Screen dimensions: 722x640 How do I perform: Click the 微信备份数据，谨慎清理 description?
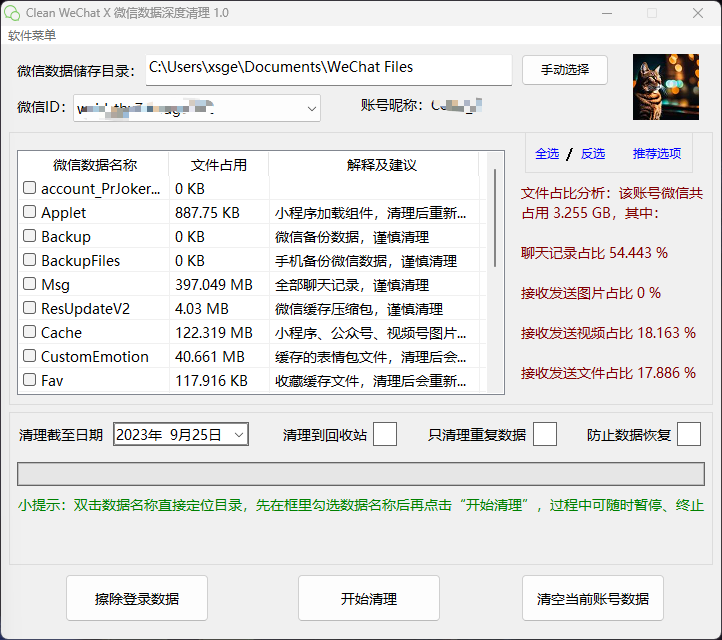click(352, 237)
